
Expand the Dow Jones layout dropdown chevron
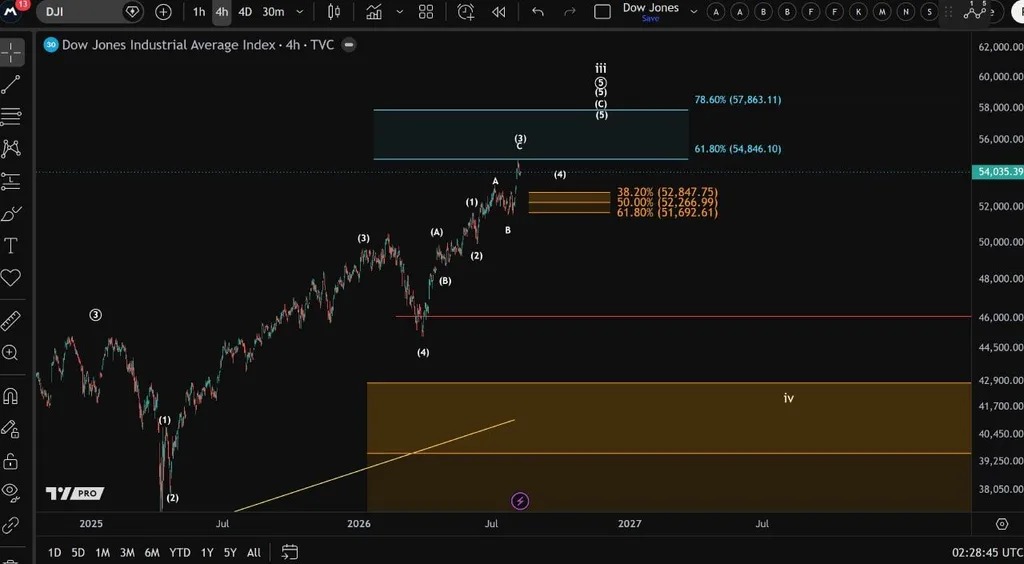click(694, 12)
